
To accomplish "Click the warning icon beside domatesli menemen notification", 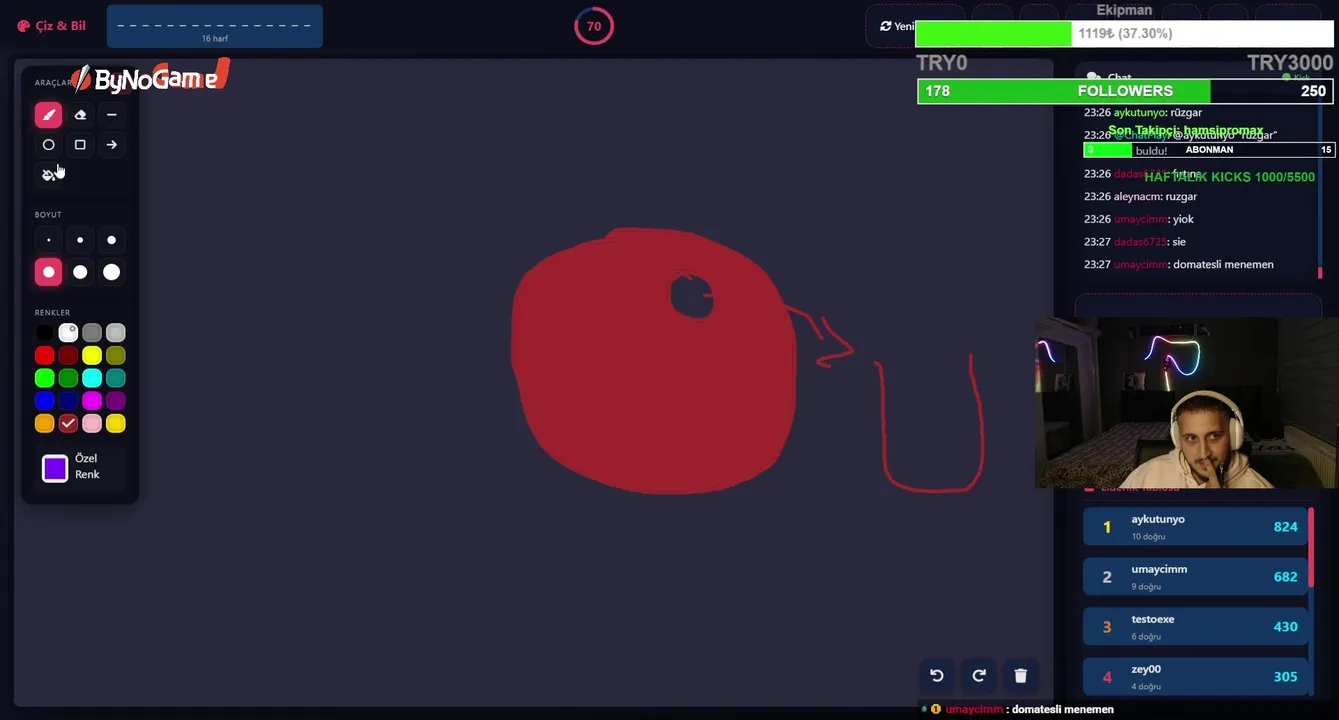I will click(936, 709).
